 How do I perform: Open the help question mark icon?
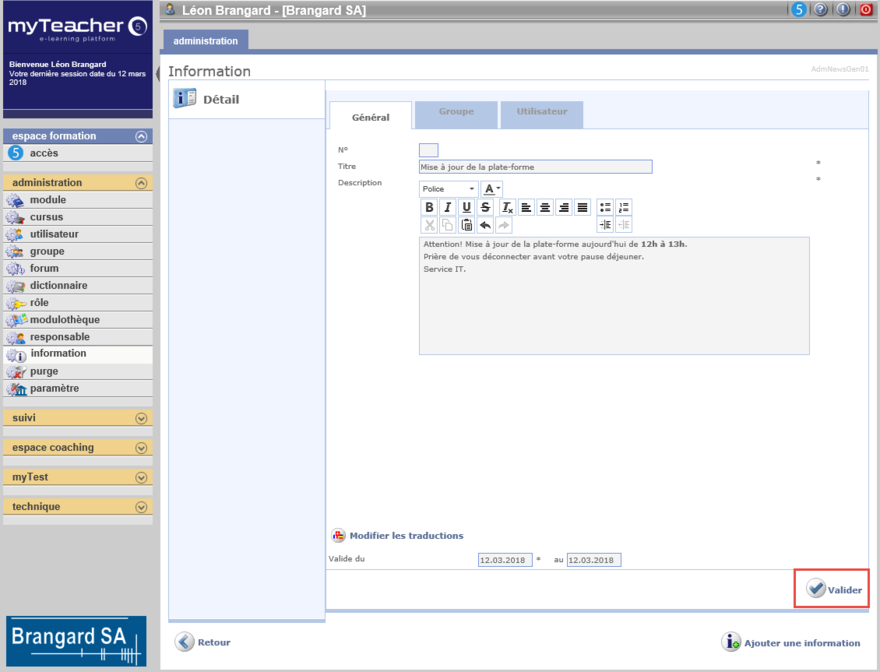[821, 10]
